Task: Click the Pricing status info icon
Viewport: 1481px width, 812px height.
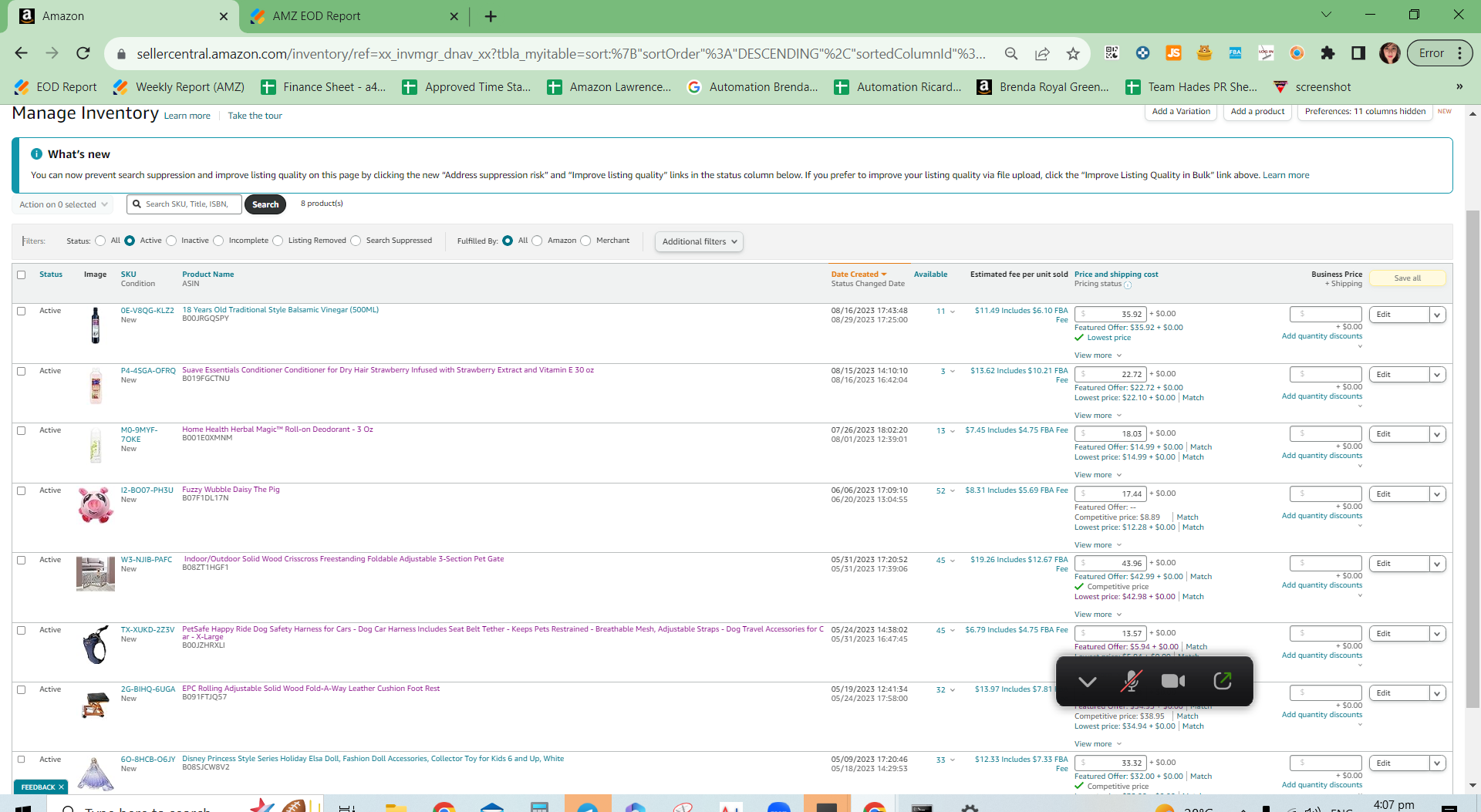Action: (x=1128, y=285)
